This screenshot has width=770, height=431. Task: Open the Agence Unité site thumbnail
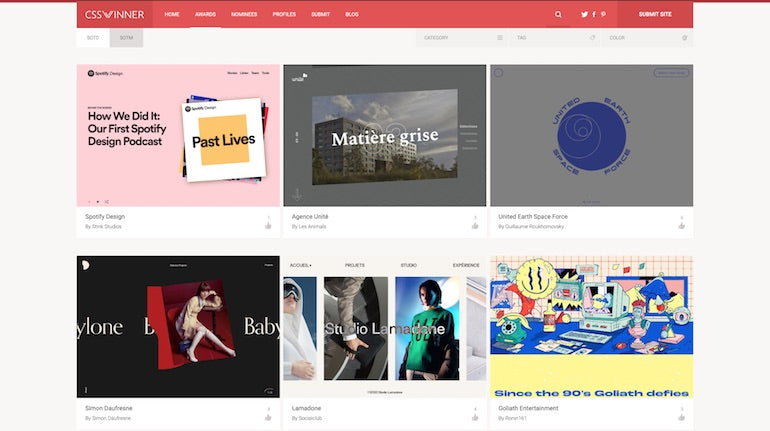[385, 135]
